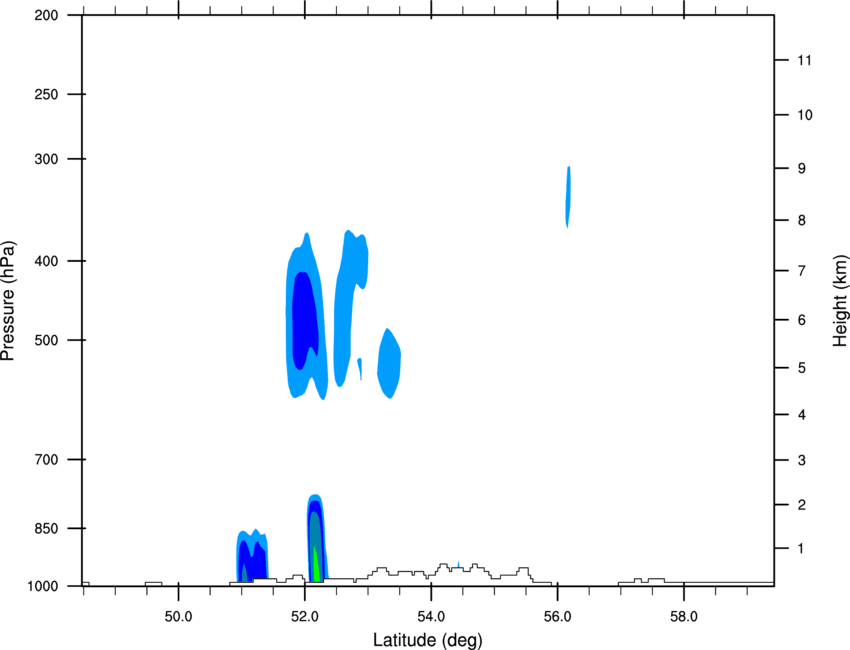Click the "Height (km)" axis title
The image size is (850, 650).
[840, 301]
